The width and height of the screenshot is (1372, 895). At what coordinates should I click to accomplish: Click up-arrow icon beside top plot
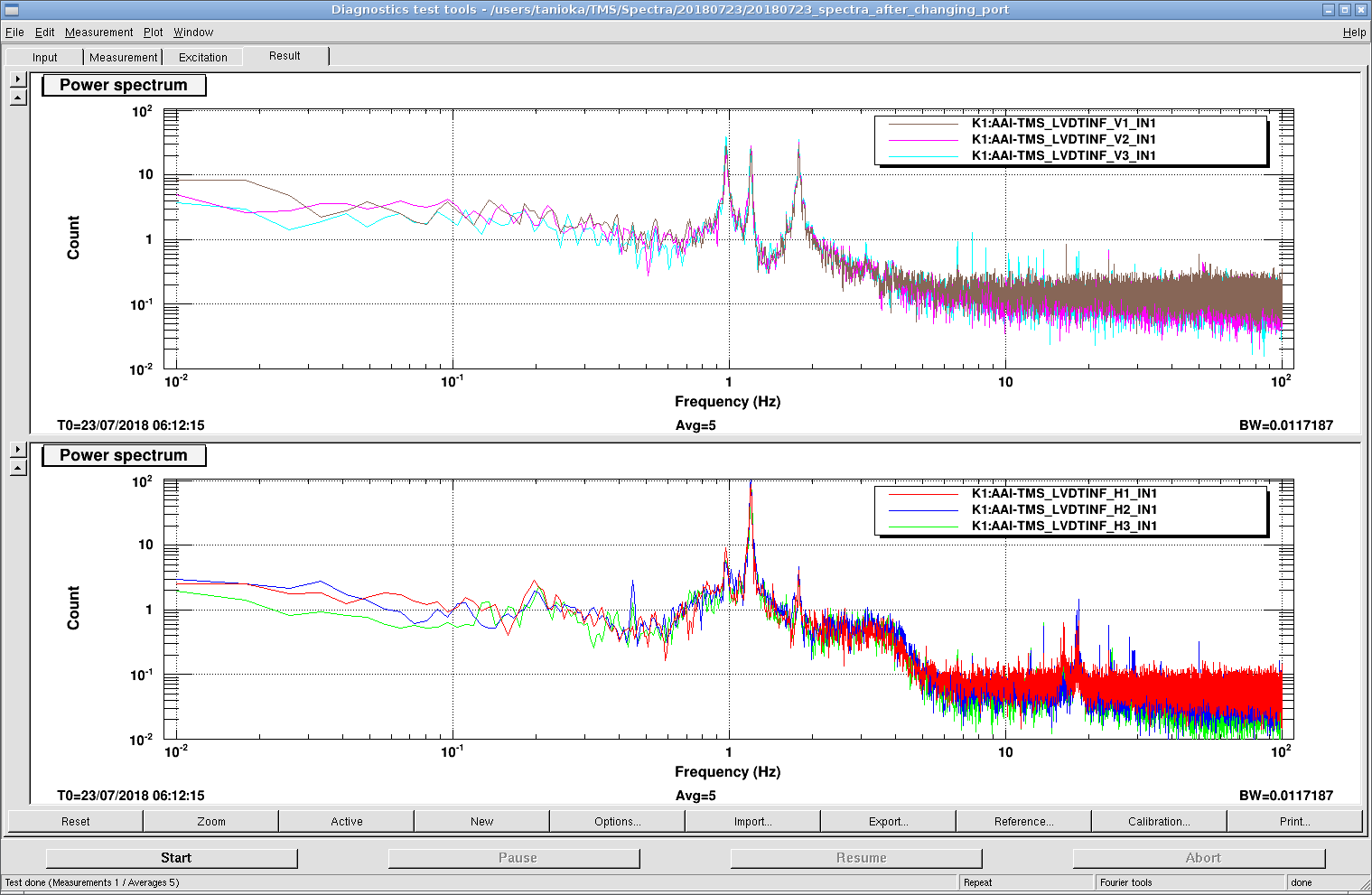pyautogui.click(x=18, y=98)
